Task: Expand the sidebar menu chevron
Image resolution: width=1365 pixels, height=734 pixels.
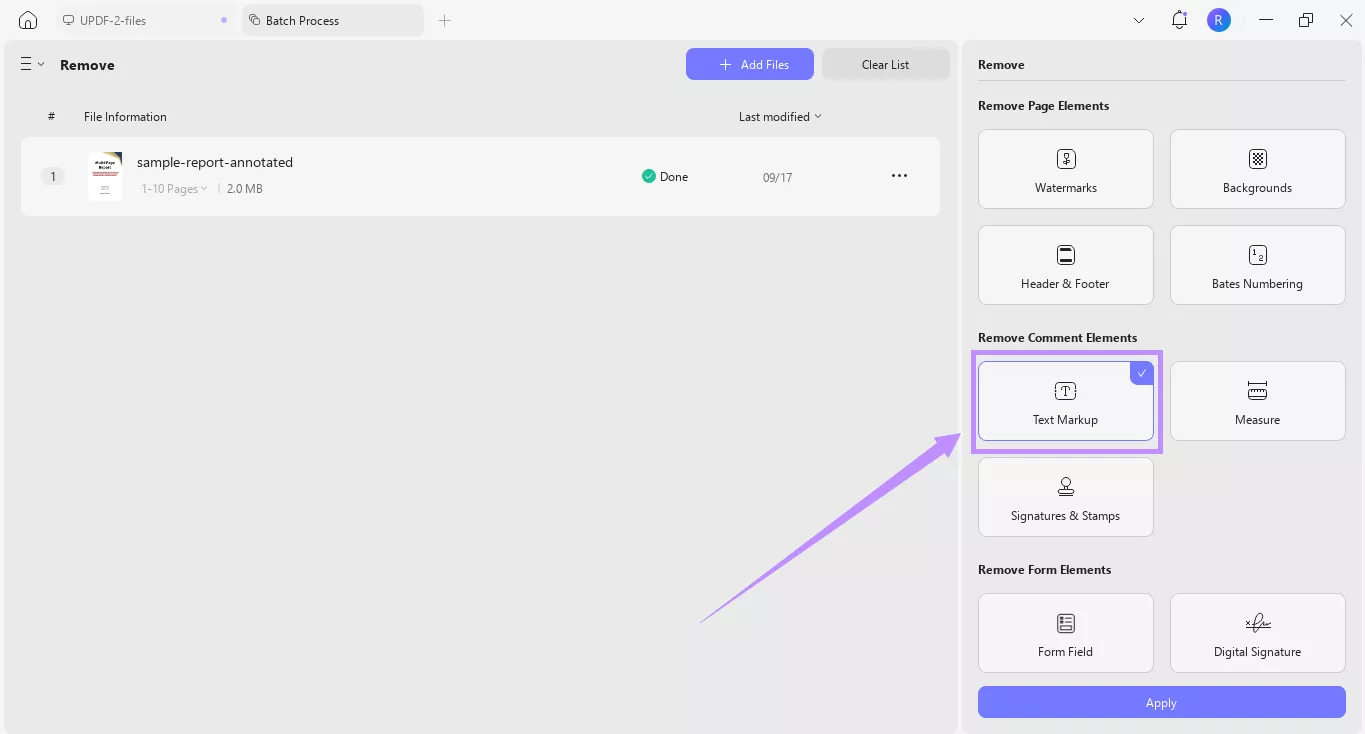Action: [x=39, y=64]
